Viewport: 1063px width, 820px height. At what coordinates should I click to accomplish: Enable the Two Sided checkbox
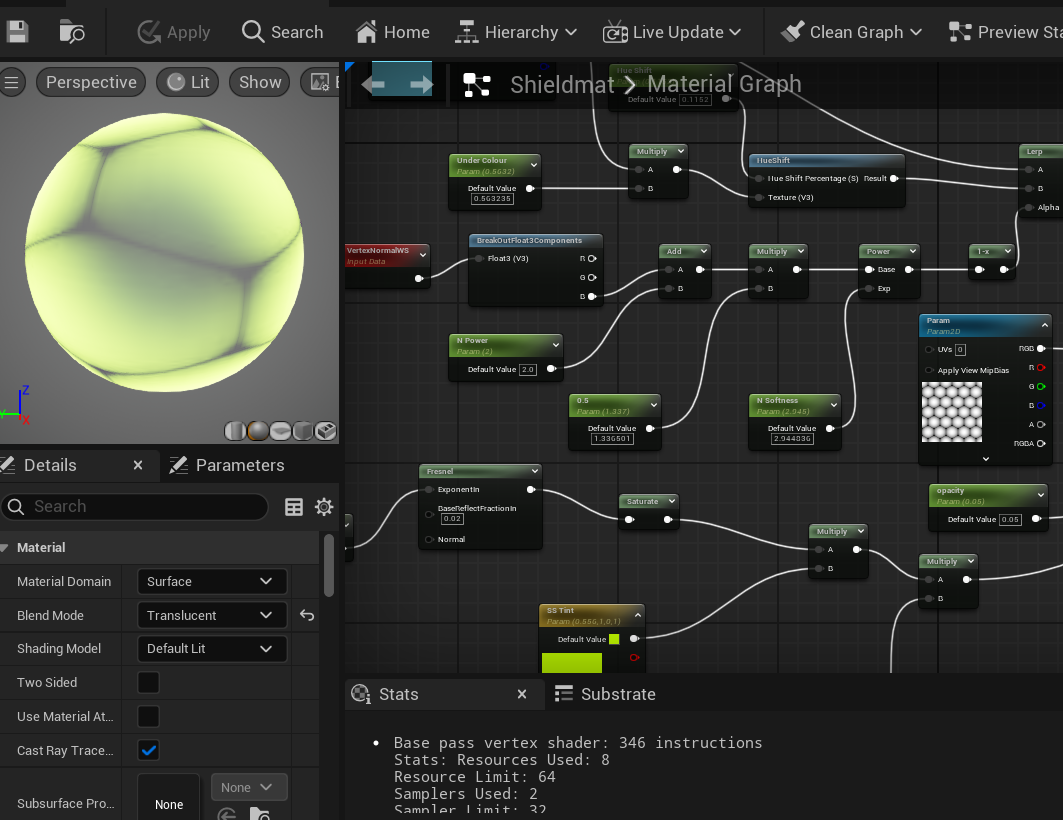(148, 682)
